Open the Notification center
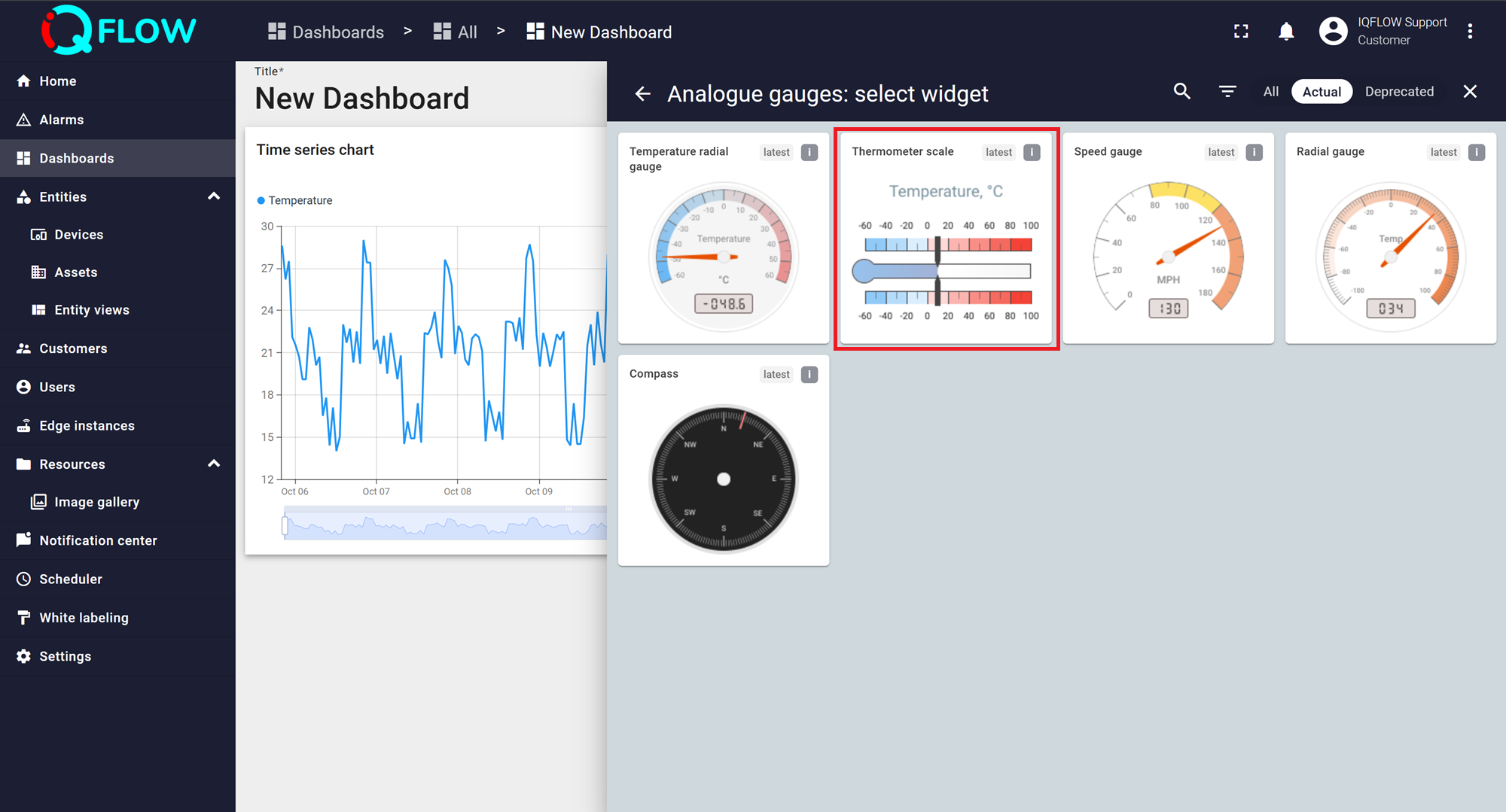This screenshot has height=812, width=1506. coord(98,540)
